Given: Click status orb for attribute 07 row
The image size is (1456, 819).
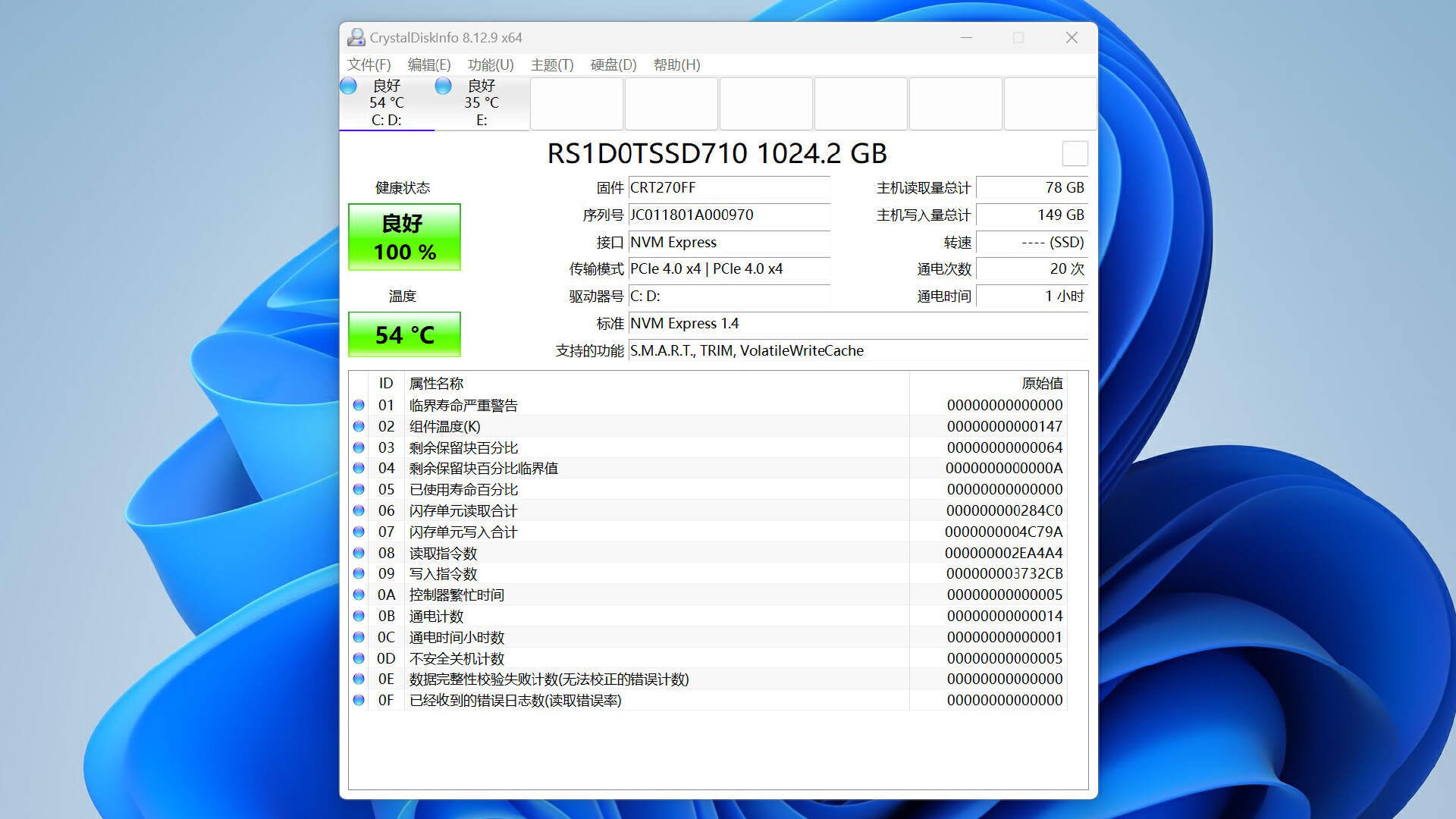Looking at the screenshot, I should click(359, 532).
